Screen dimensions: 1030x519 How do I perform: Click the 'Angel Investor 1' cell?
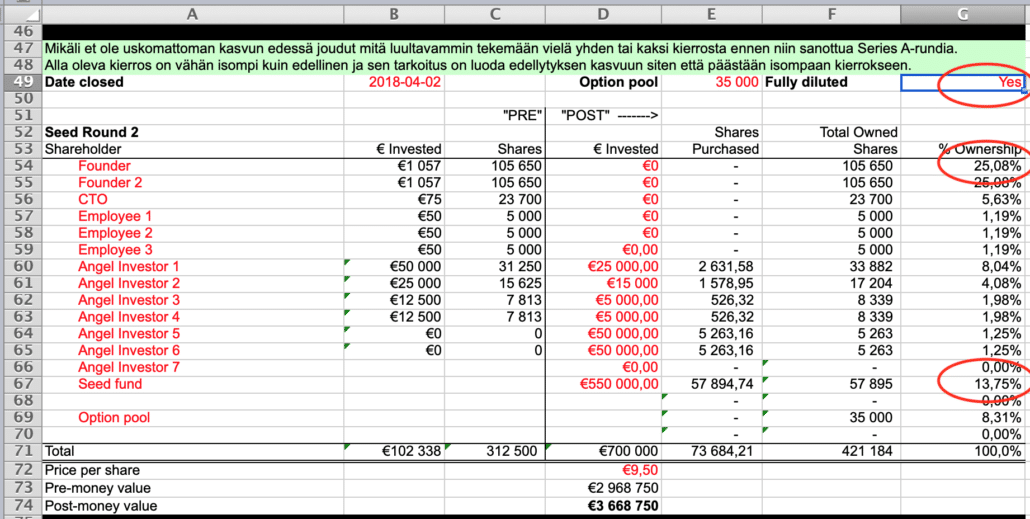tap(192, 267)
